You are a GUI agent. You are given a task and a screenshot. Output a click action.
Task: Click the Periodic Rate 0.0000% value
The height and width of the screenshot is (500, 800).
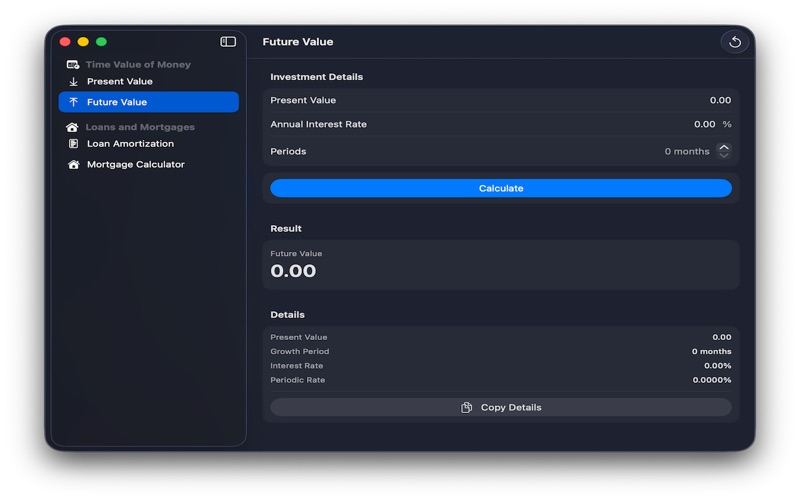712,380
